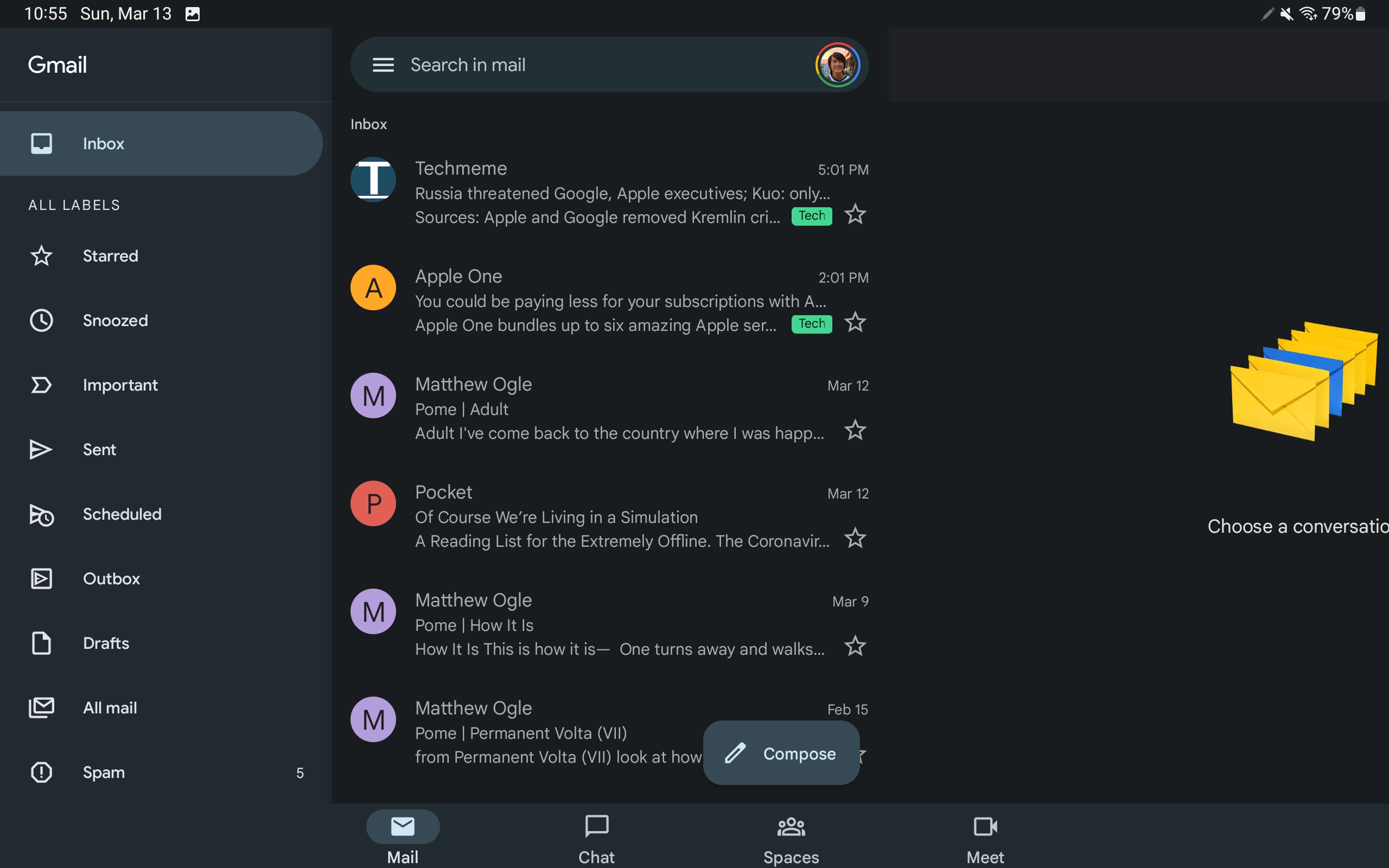Screen dimensions: 1389x868
Task: Select the Inbox label in sidebar
Action: click(x=103, y=144)
